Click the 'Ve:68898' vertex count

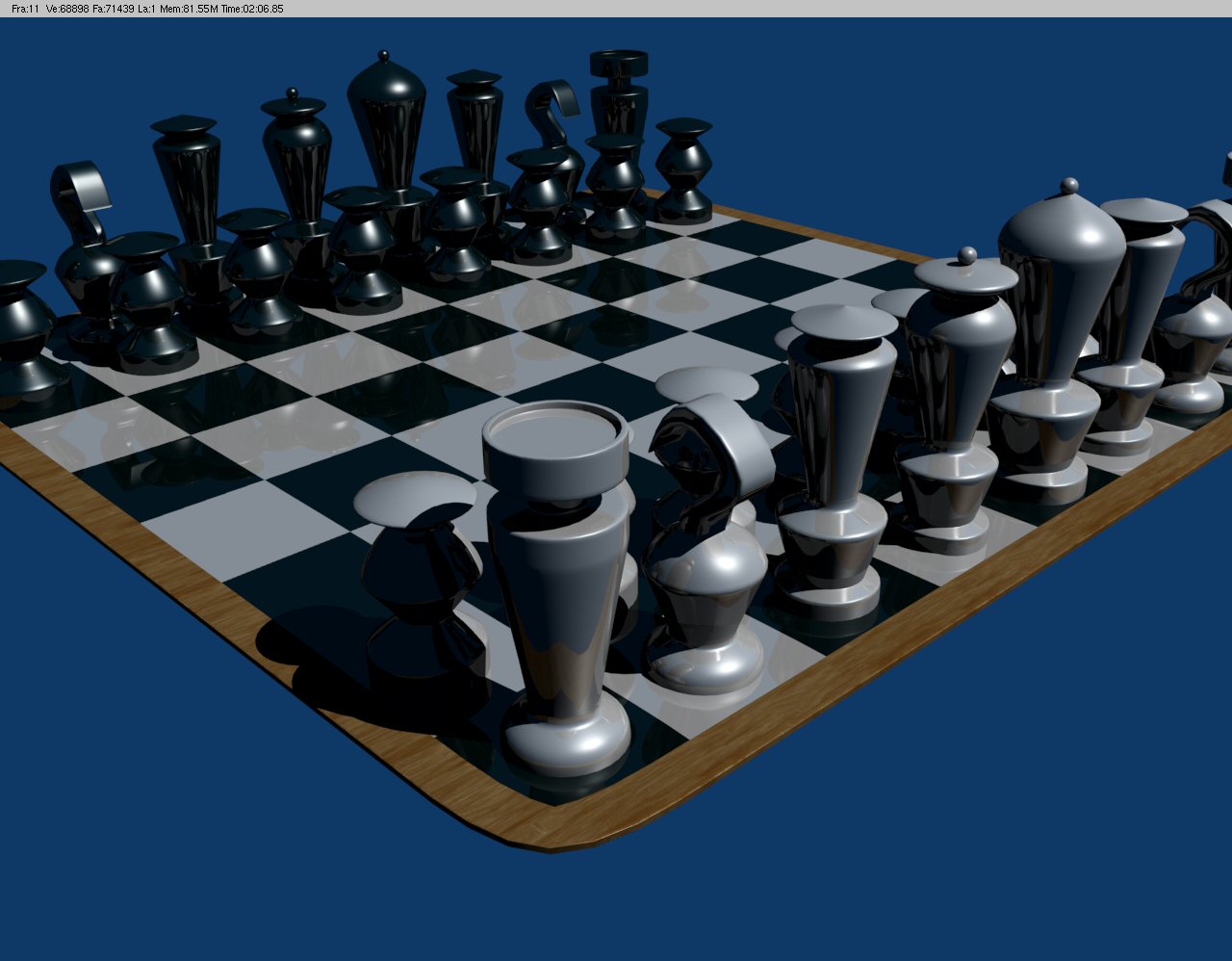(x=66, y=9)
